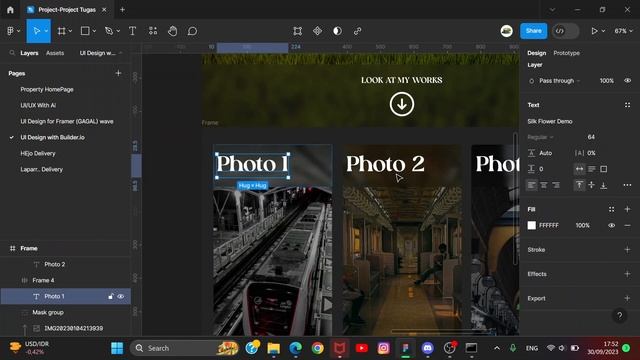Viewport: 640px width, 360px height.
Task: Add a stroke with plus icon
Action: [x=627, y=249]
